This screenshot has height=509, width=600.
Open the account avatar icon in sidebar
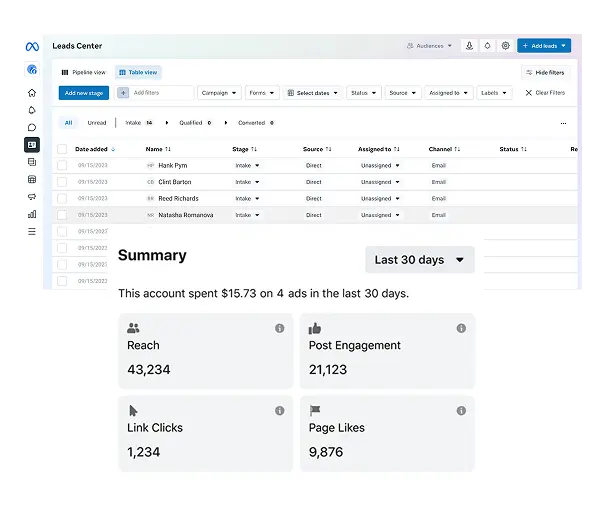tap(32, 69)
